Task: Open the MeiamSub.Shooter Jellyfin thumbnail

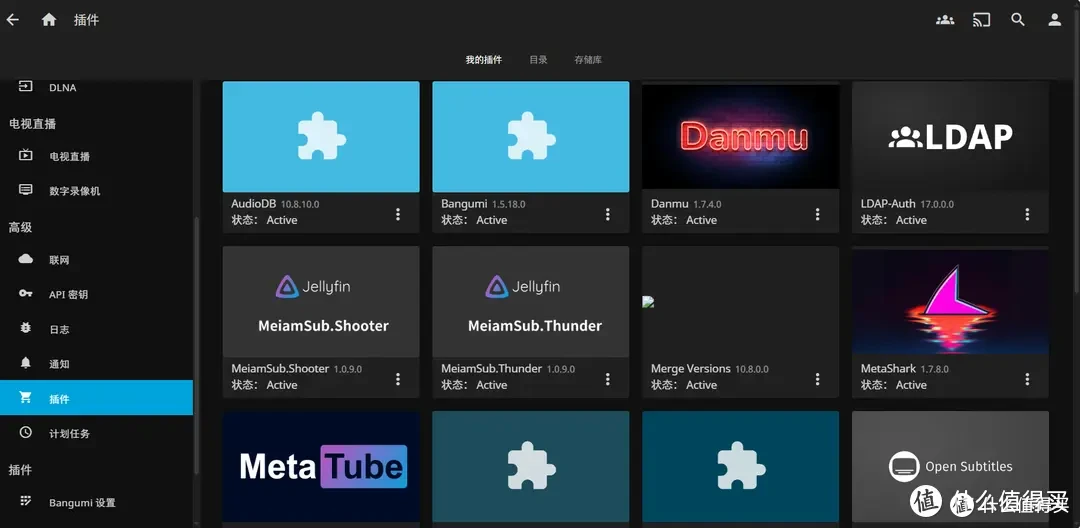Action: tap(321, 302)
